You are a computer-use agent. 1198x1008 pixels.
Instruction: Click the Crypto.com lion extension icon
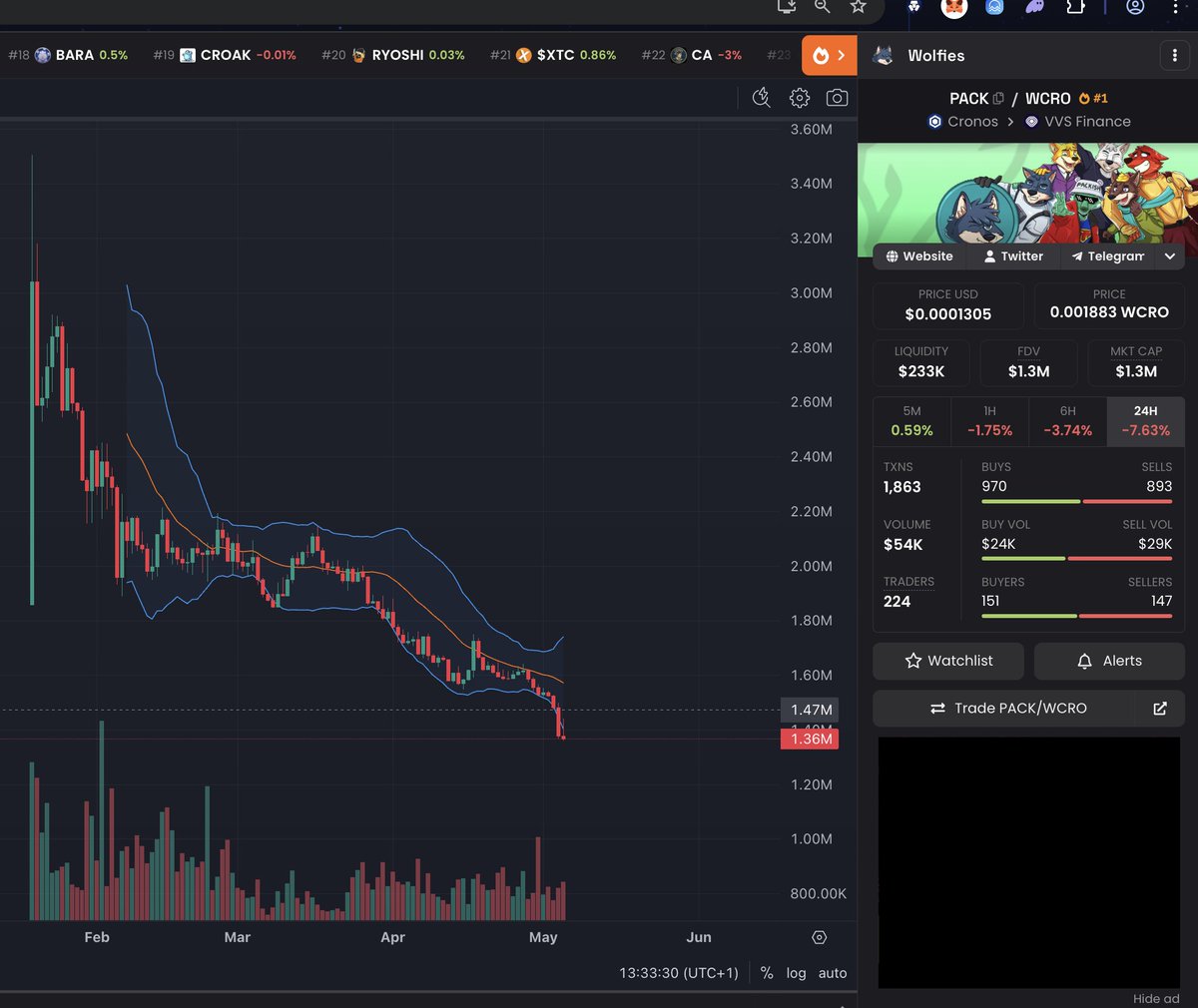coord(913,7)
